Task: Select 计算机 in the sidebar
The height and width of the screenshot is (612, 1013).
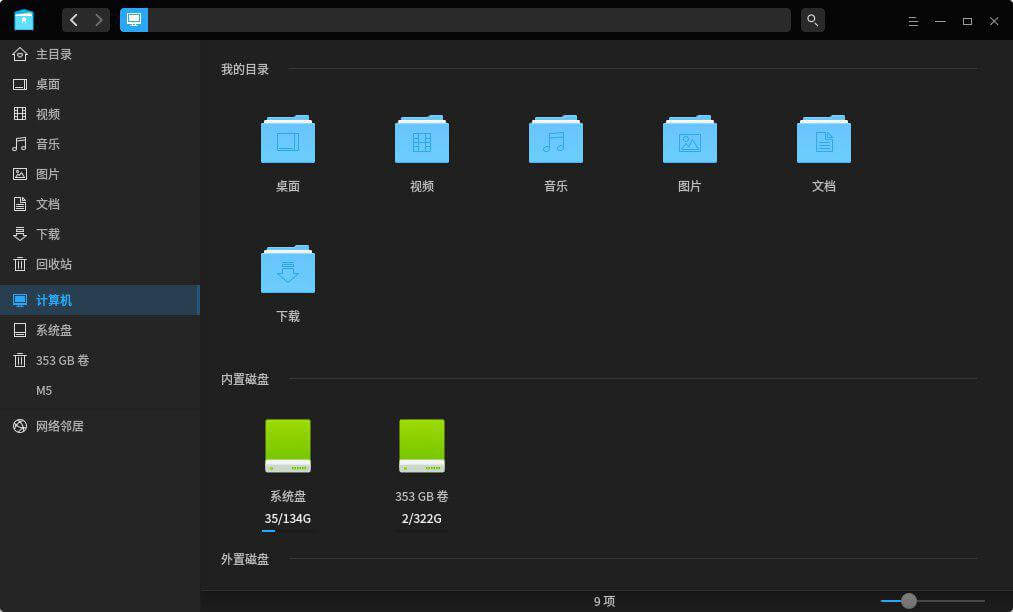Action: pos(100,300)
